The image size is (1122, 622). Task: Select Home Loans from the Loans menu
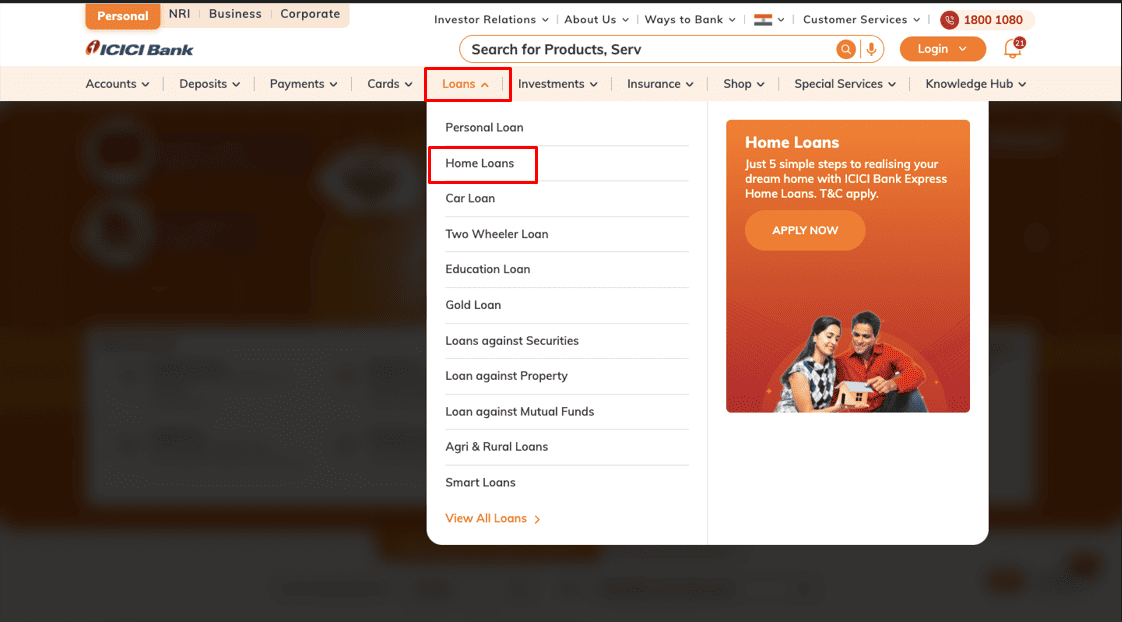coord(482,163)
